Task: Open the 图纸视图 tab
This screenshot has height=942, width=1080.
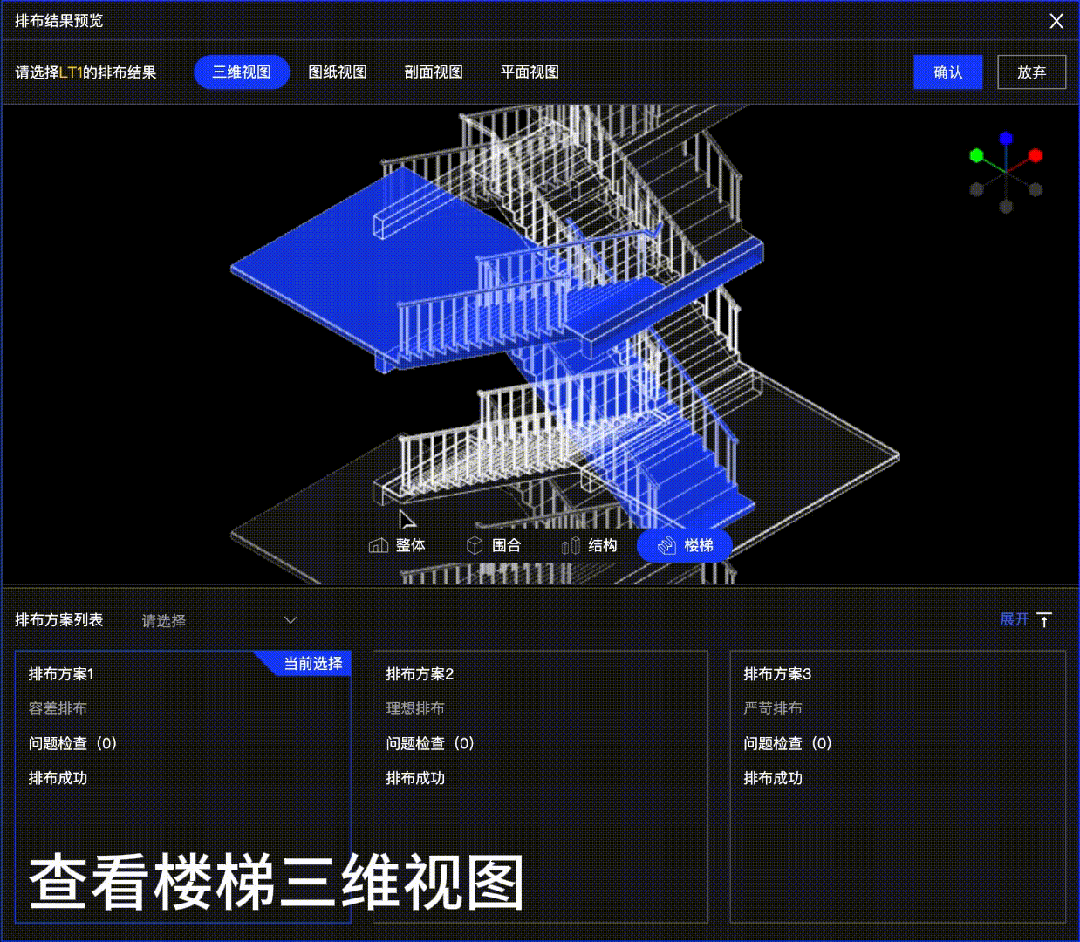Action: (338, 72)
